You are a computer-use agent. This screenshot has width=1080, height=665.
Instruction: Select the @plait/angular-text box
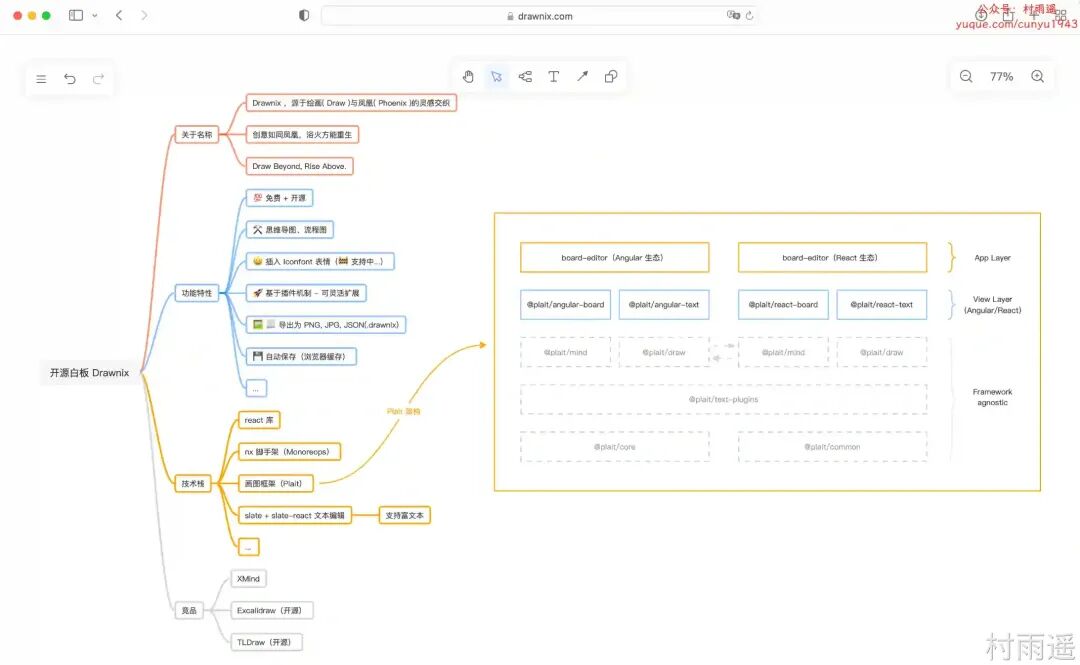pos(664,305)
